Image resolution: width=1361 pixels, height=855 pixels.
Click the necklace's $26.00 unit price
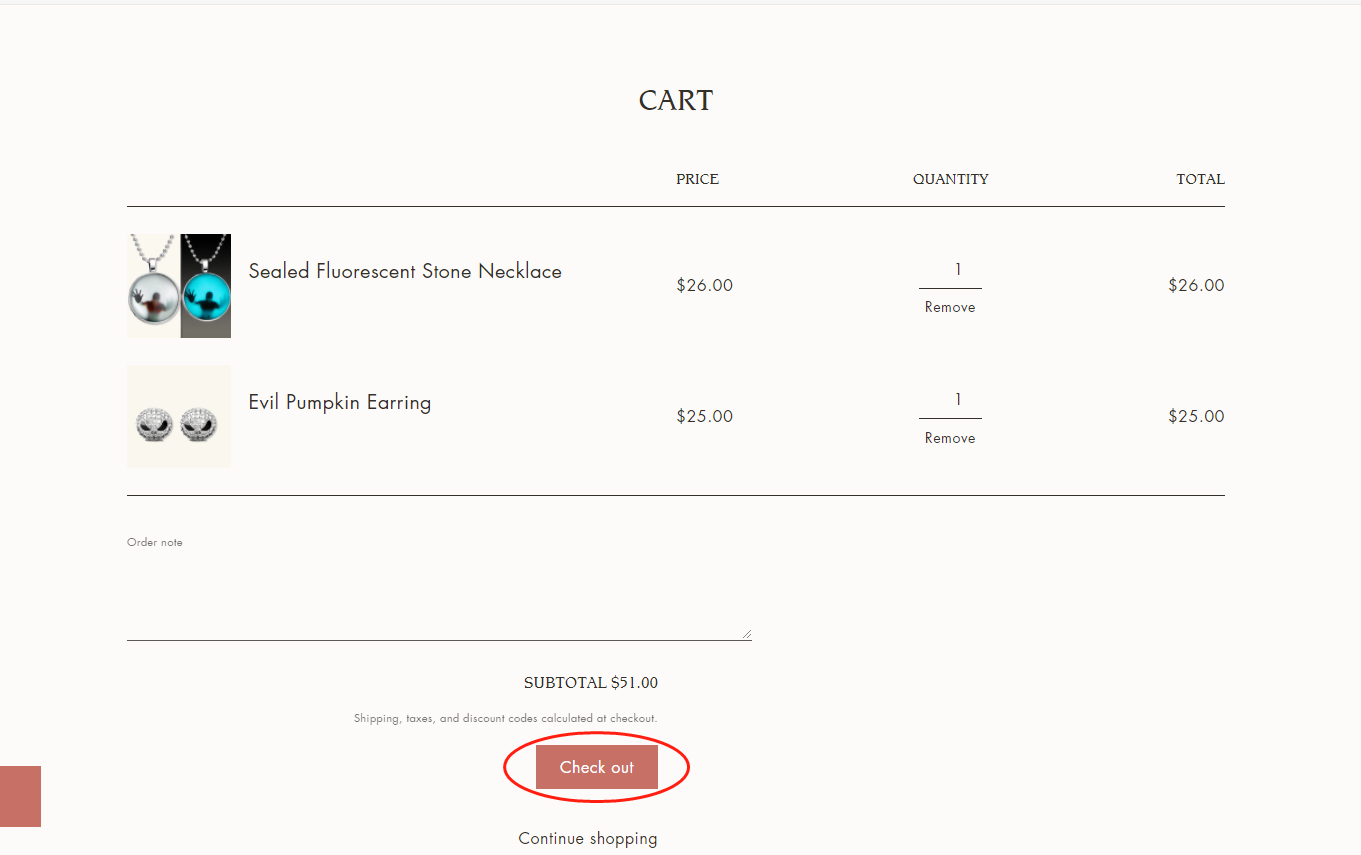click(x=705, y=285)
